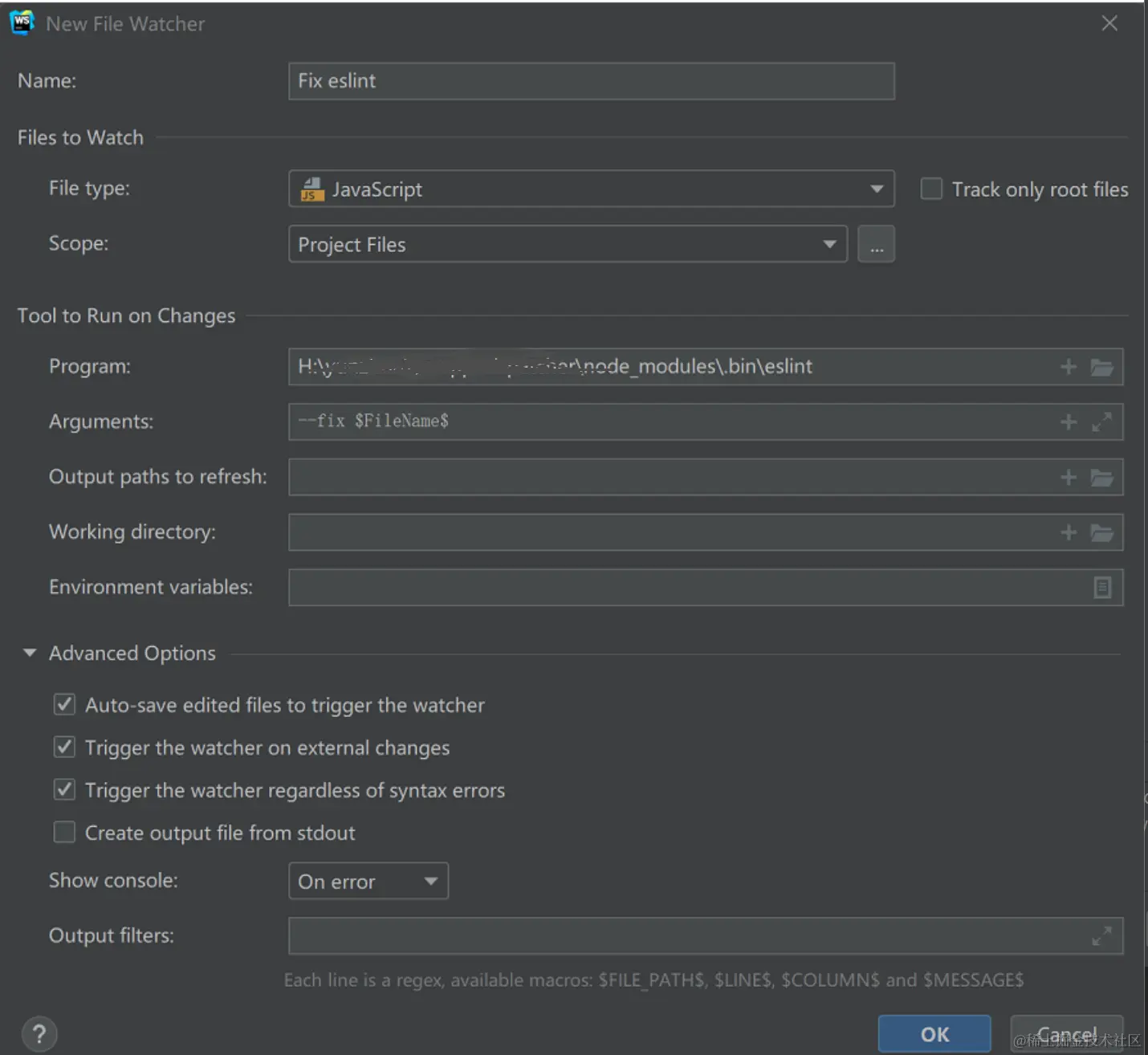Click the OK button
The image size is (1148, 1055).
934,1033
